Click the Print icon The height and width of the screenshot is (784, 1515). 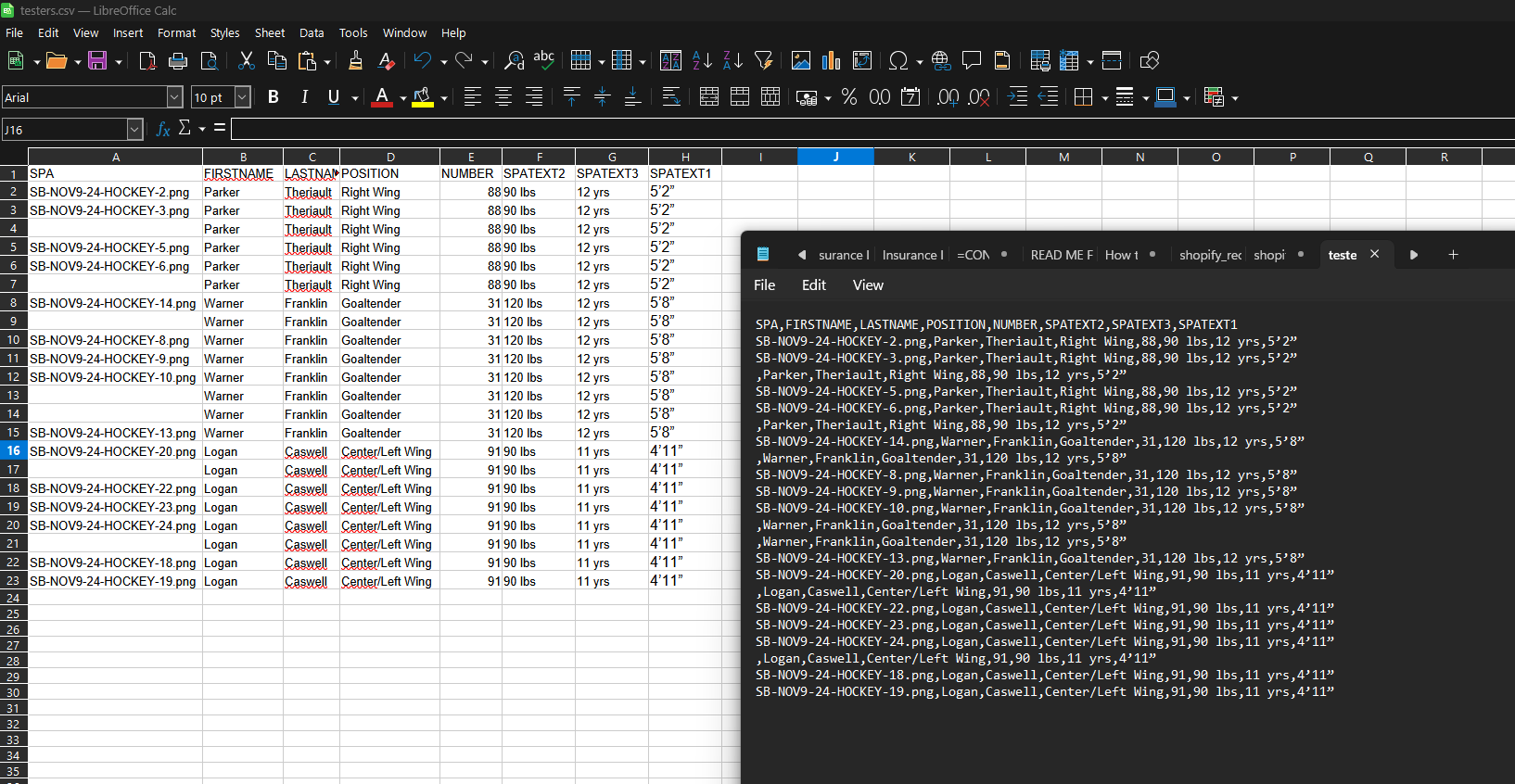pos(178,61)
